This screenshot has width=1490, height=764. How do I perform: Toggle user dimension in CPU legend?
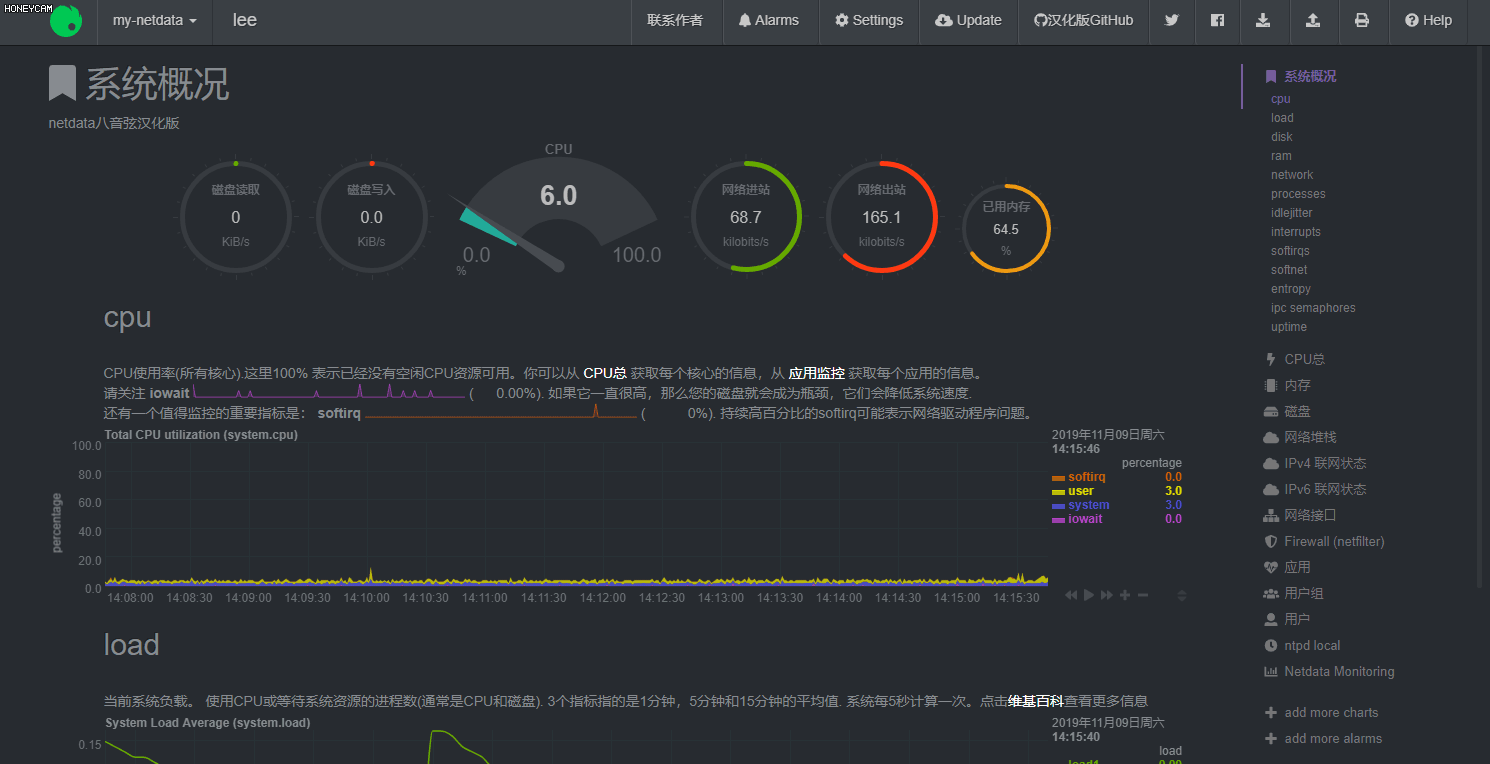[1080, 491]
